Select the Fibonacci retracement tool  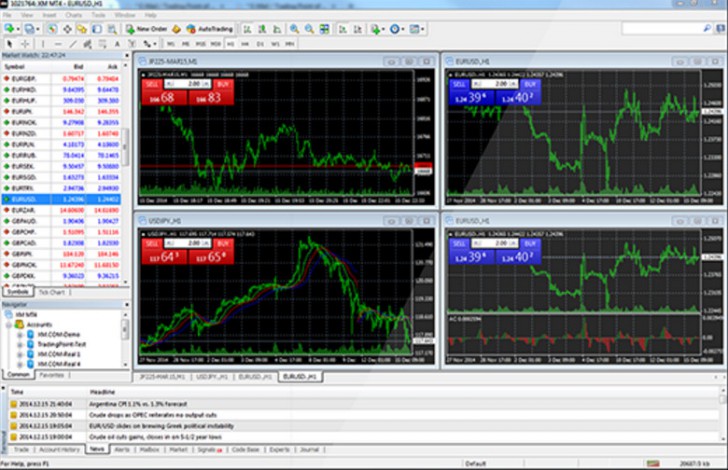[x=102, y=44]
